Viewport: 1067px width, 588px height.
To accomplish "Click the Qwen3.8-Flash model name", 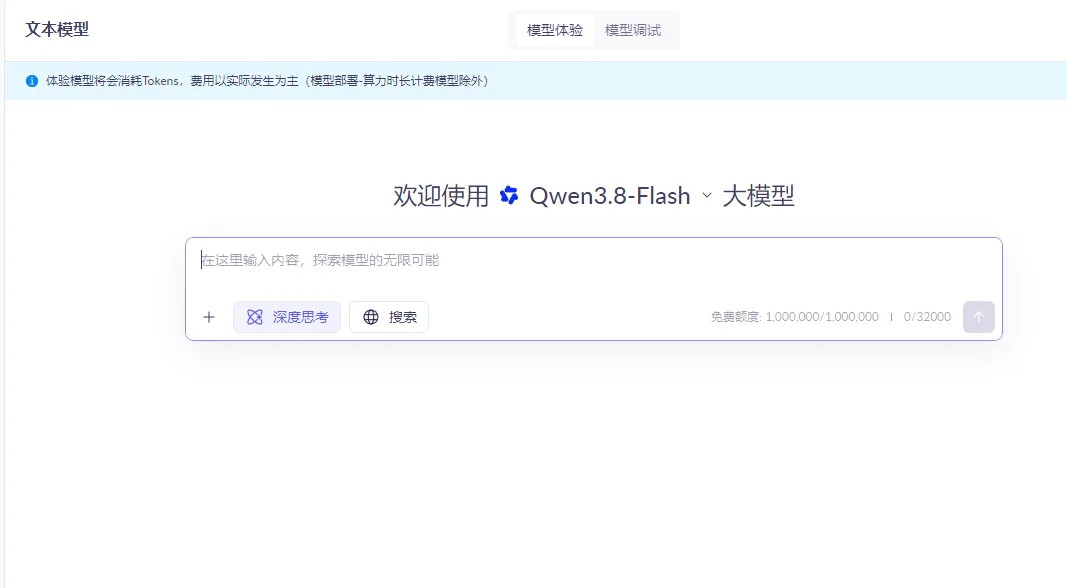I will pyautogui.click(x=610, y=196).
